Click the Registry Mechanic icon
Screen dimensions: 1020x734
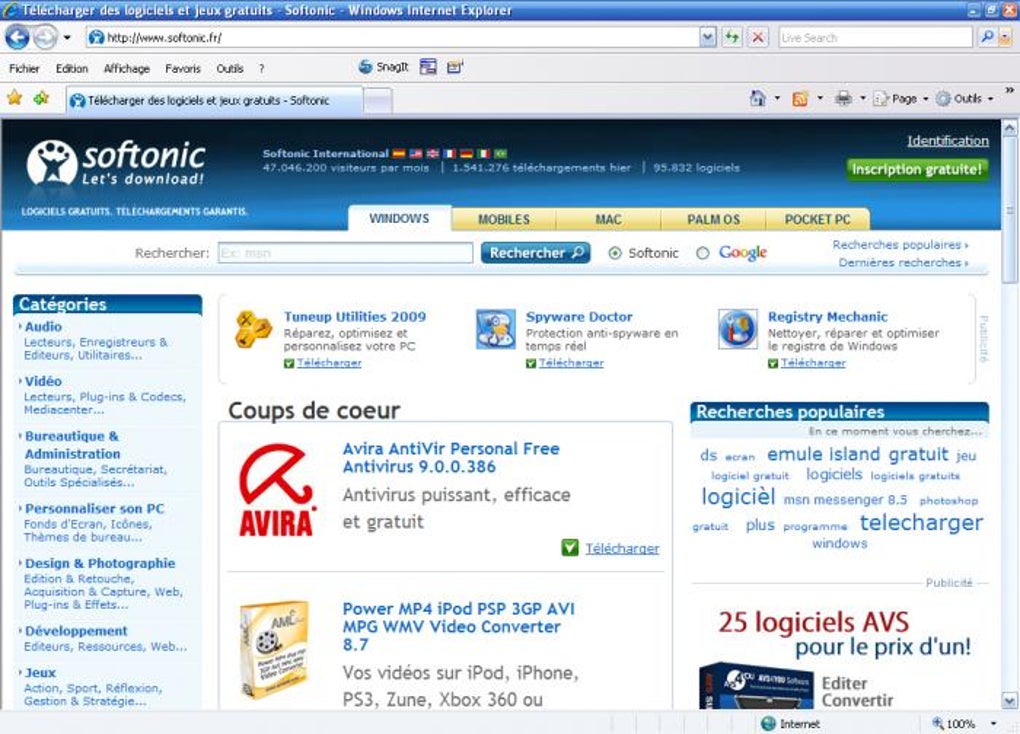pos(738,329)
